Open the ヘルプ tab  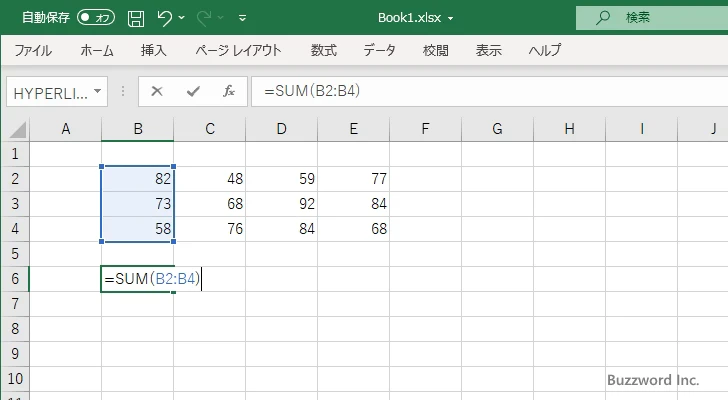pyautogui.click(x=545, y=50)
